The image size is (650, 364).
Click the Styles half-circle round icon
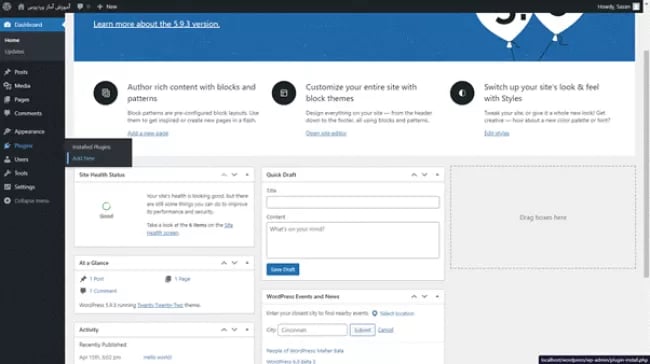coord(462,93)
